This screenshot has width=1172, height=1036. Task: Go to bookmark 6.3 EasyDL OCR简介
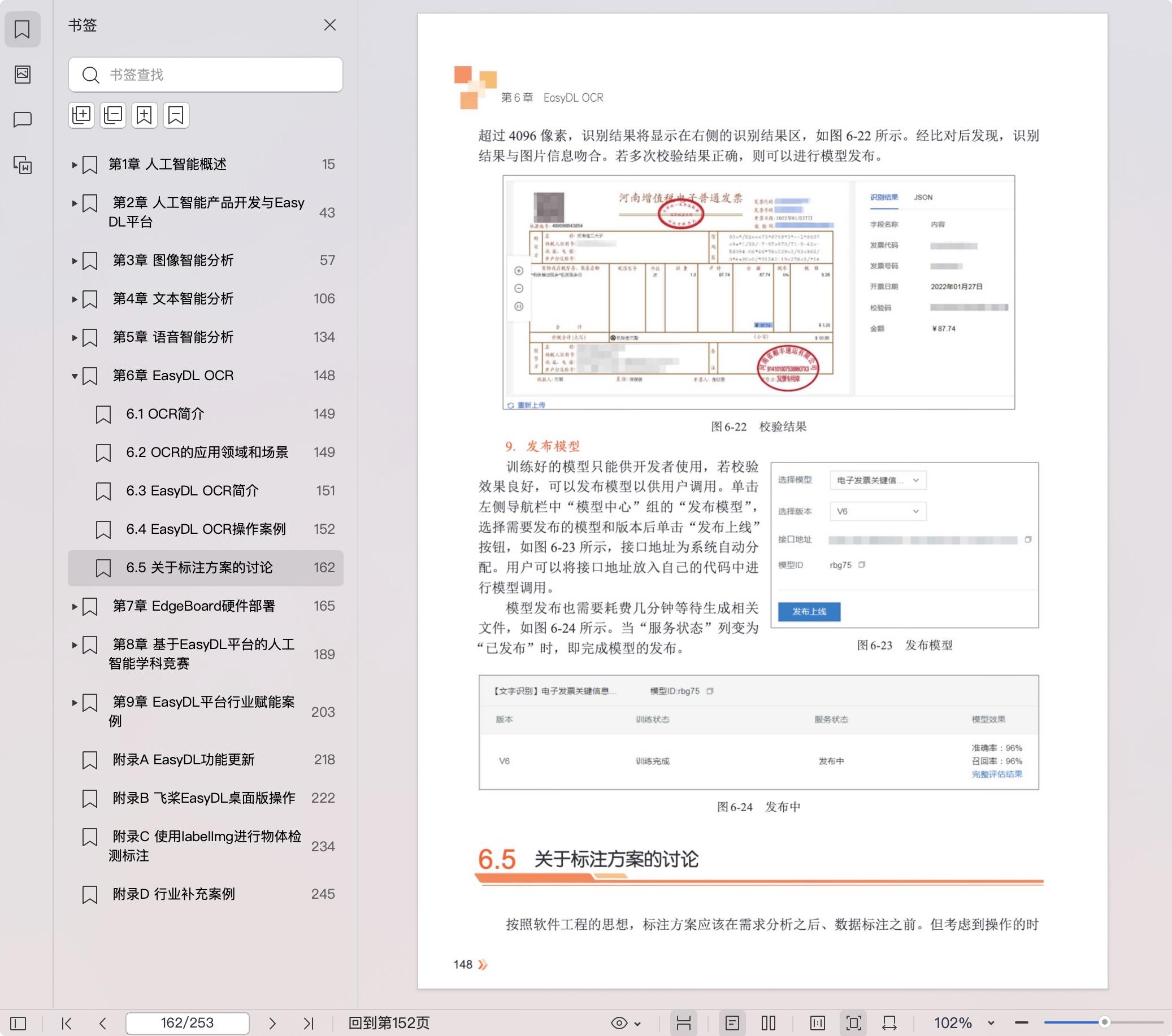pyautogui.click(x=205, y=491)
